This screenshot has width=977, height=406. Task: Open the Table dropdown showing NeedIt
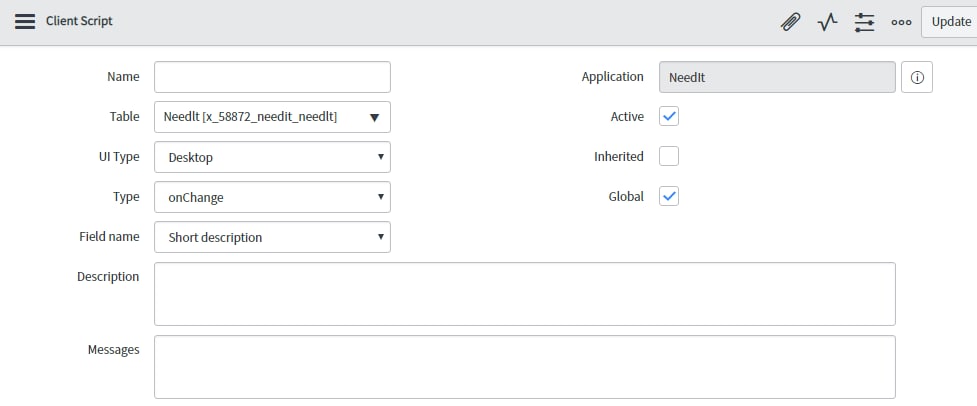click(x=272, y=117)
